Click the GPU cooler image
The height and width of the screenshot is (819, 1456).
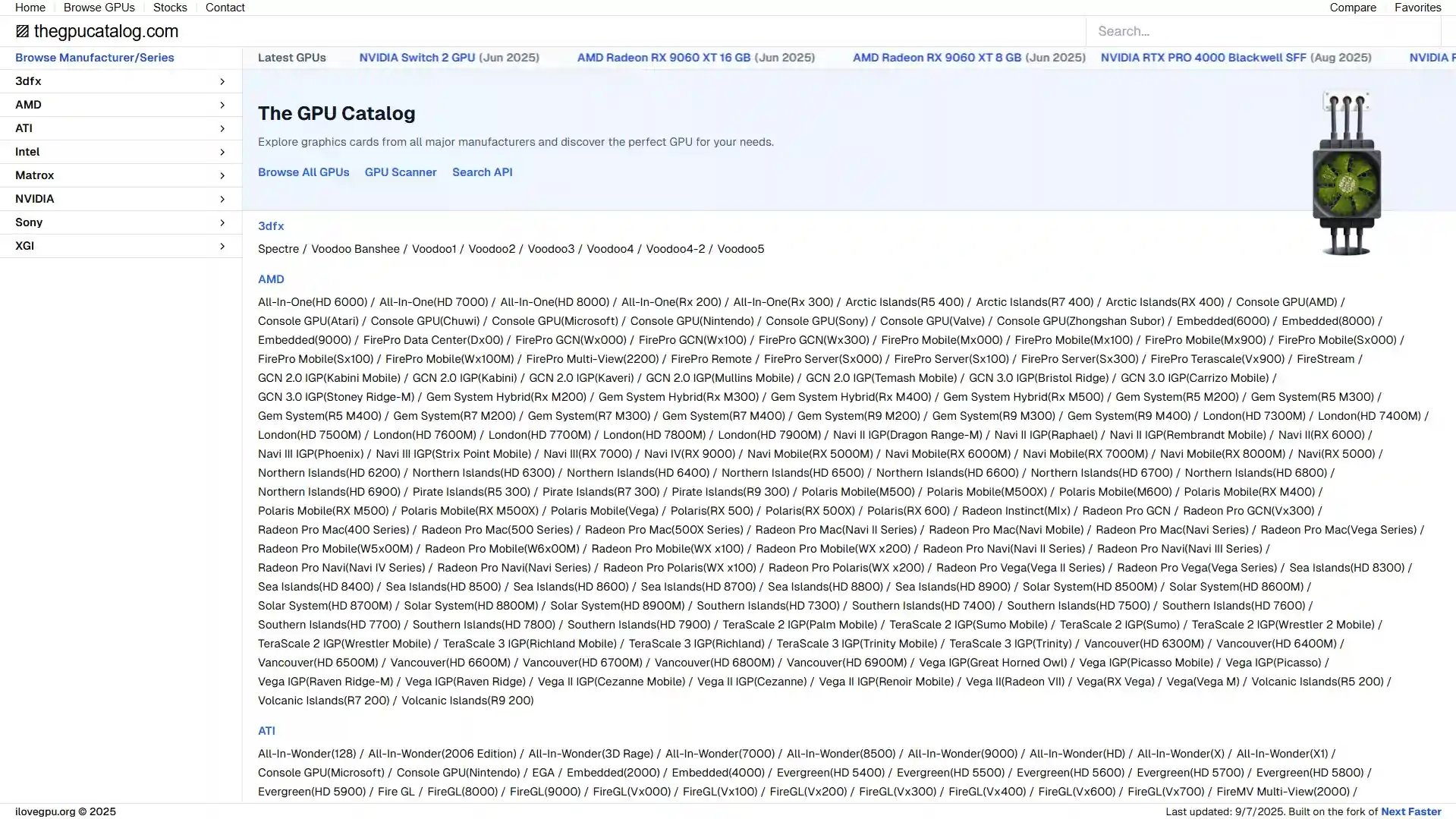pyautogui.click(x=1346, y=174)
